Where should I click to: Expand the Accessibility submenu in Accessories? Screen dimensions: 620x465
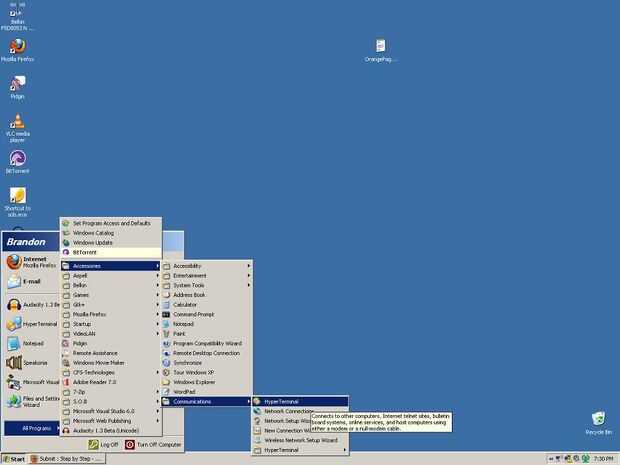207,266
